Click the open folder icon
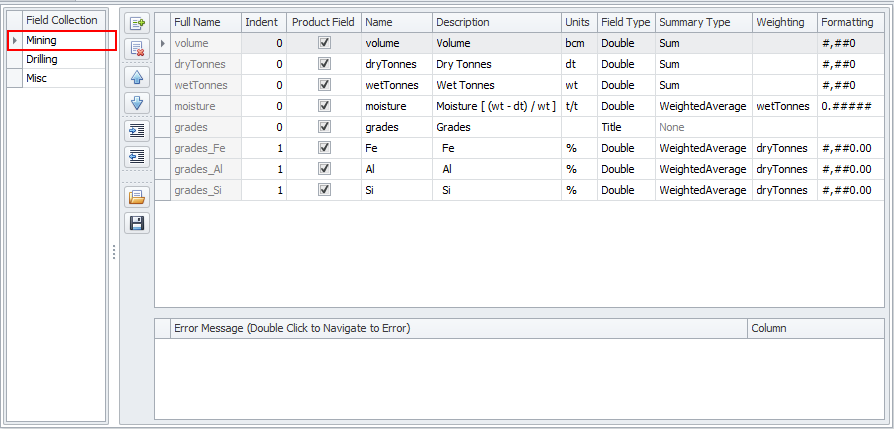This screenshot has width=894, height=429. coord(137,197)
